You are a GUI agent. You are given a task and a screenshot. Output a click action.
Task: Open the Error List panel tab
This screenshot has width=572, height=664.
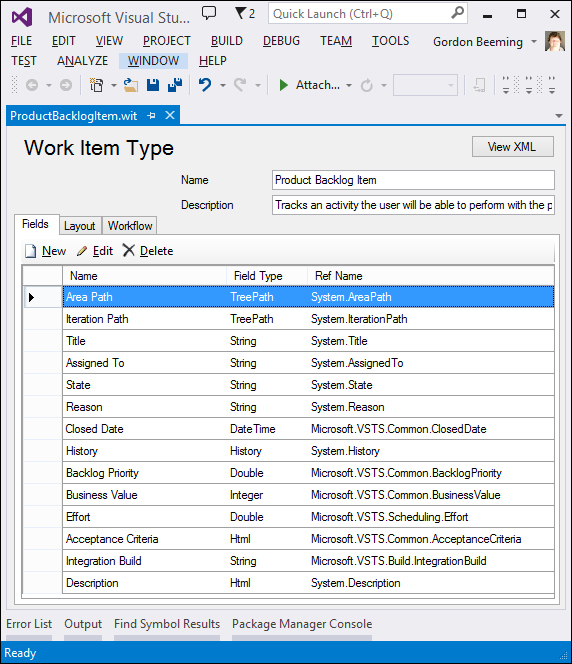[x=29, y=624]
